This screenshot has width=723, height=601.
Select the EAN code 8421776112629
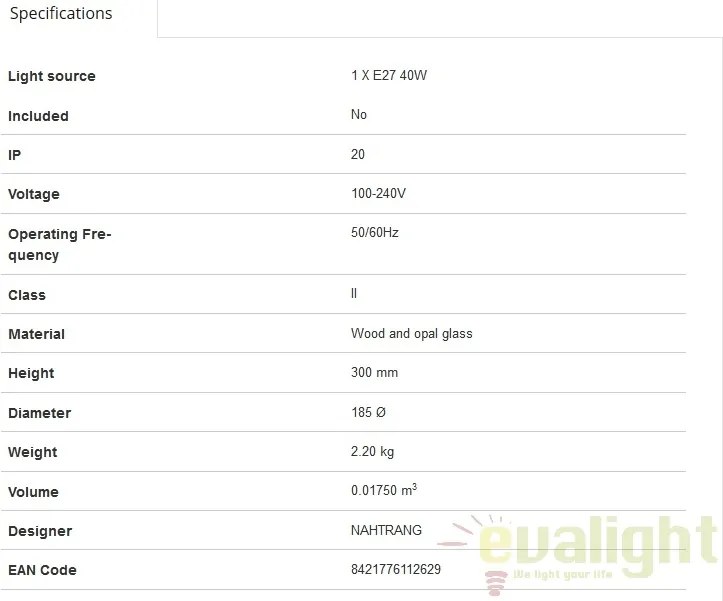(x=396, y=569)
